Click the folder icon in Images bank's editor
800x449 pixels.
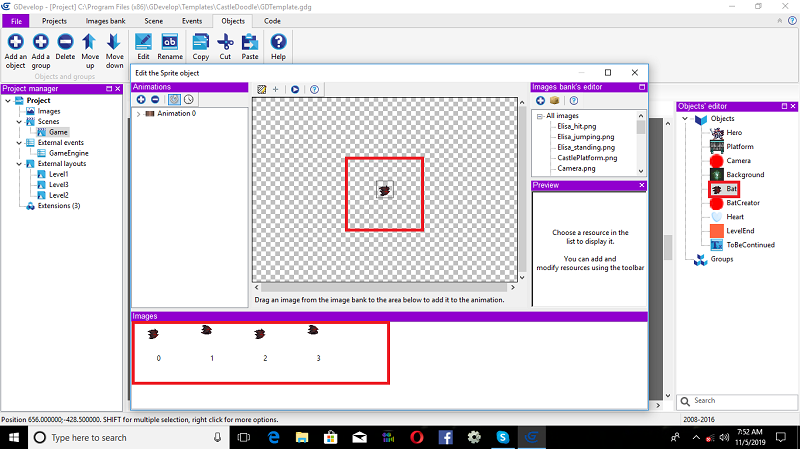[555, 101]
